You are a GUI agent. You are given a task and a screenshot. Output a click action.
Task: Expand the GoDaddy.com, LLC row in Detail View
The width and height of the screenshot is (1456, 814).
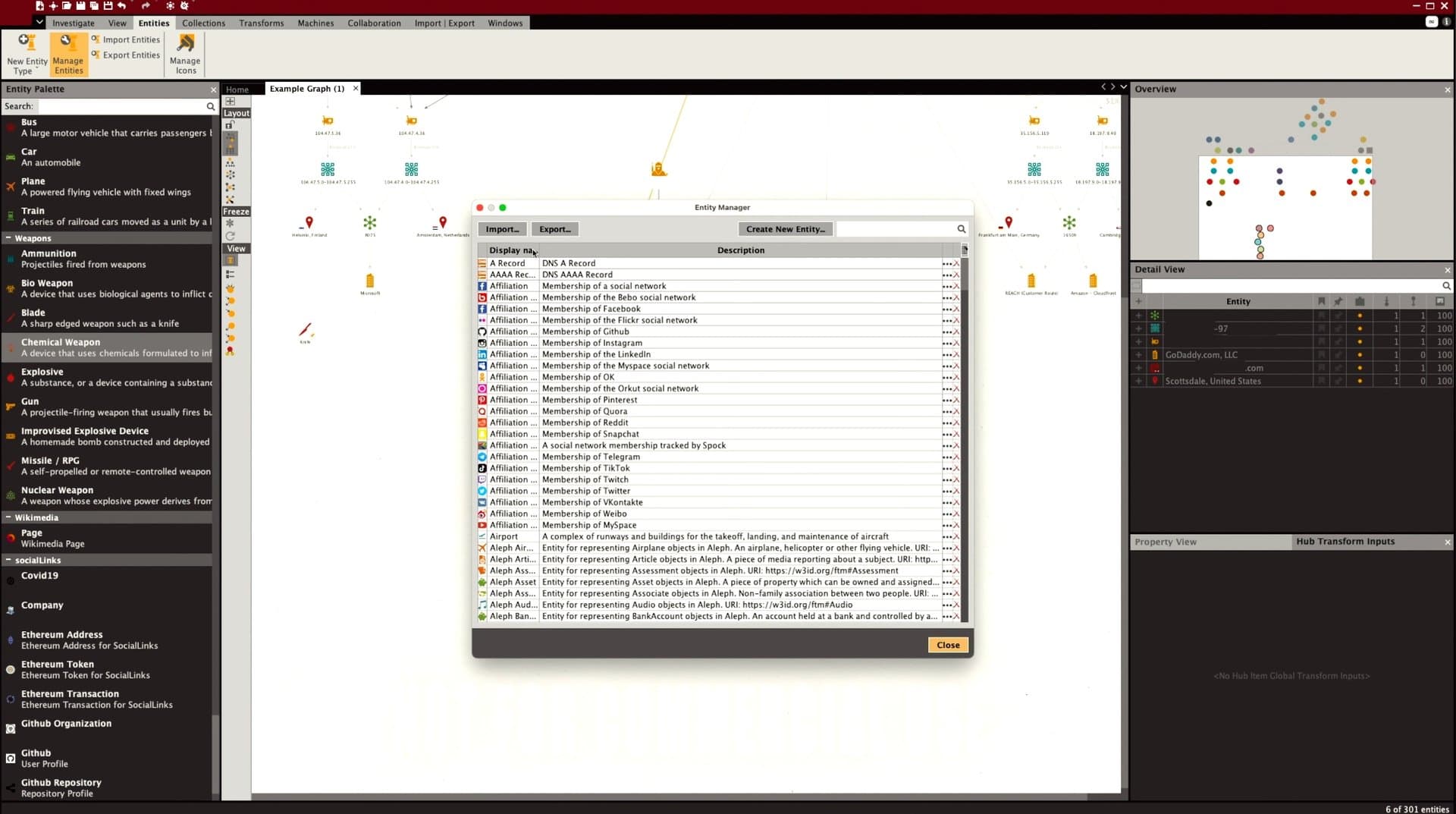coord(1138,355)
